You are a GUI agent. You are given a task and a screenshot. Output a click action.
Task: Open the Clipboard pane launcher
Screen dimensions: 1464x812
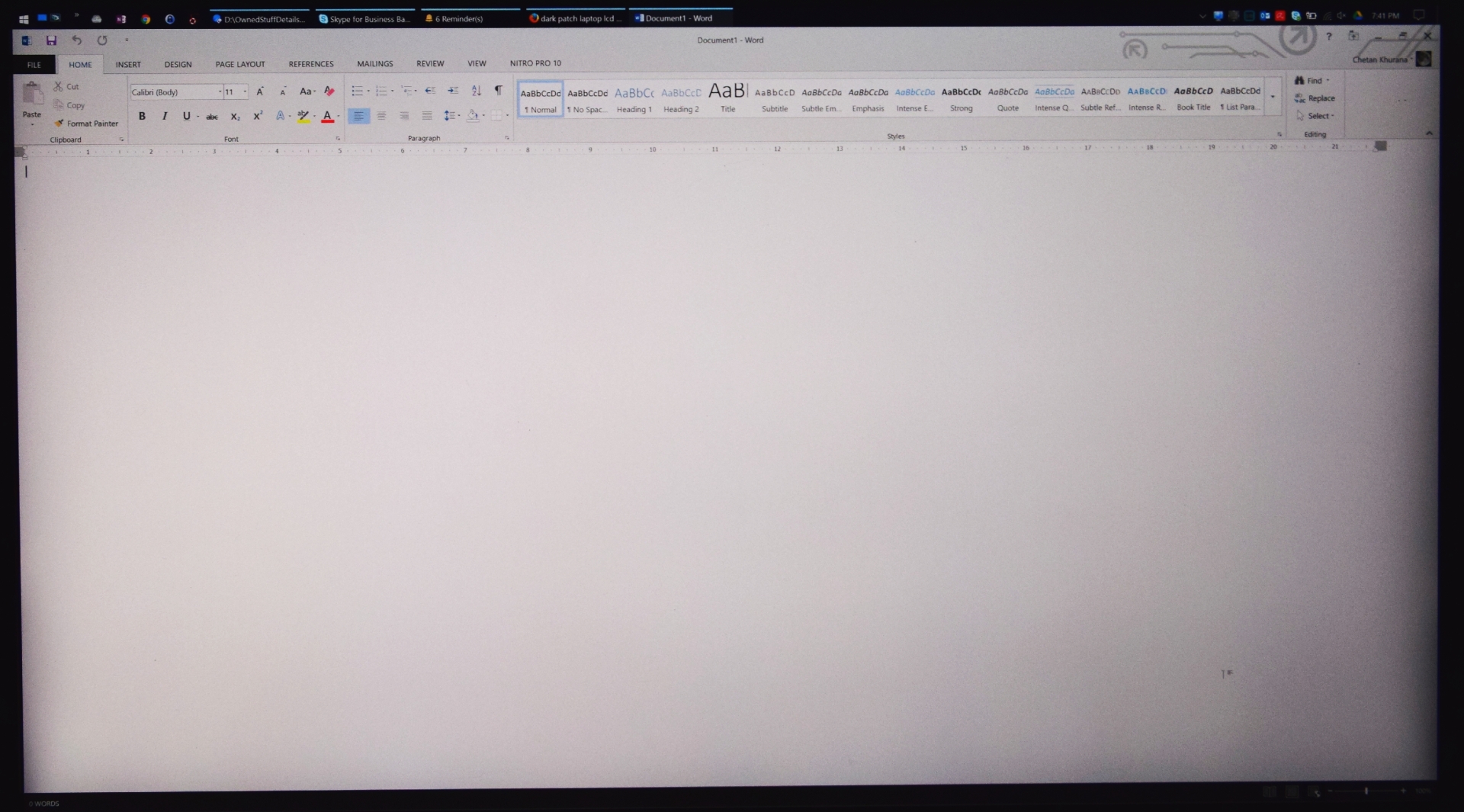point(121,140)
